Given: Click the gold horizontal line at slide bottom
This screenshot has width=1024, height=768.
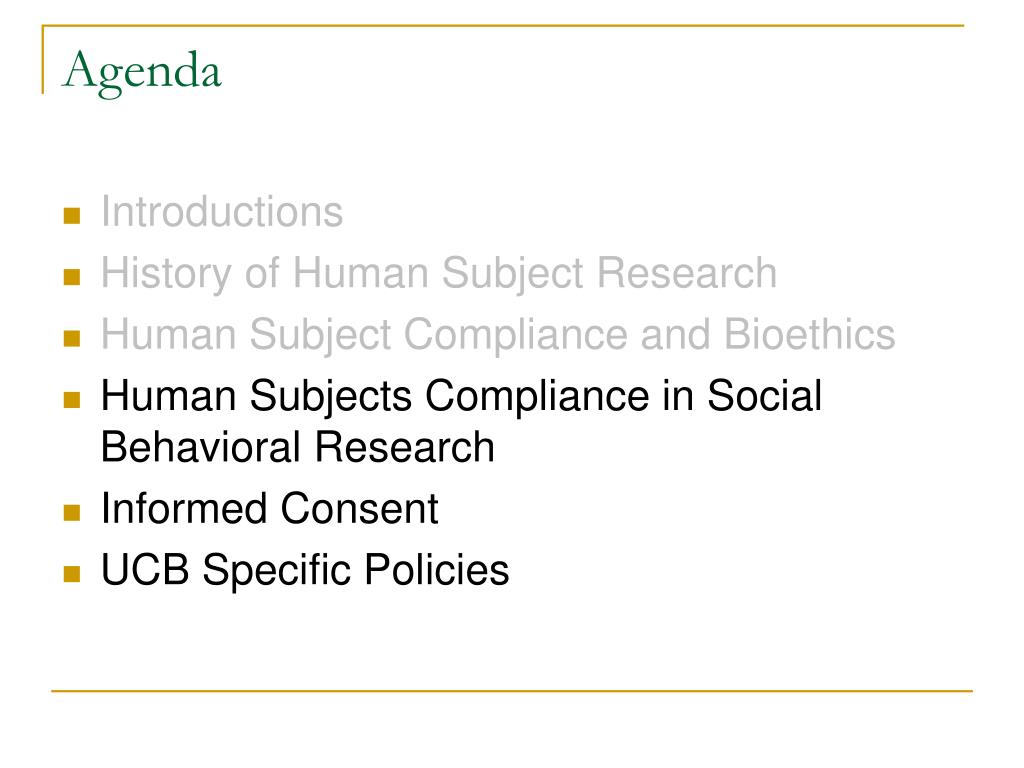Looking at the screenshot, I should (x=512, y=690).
